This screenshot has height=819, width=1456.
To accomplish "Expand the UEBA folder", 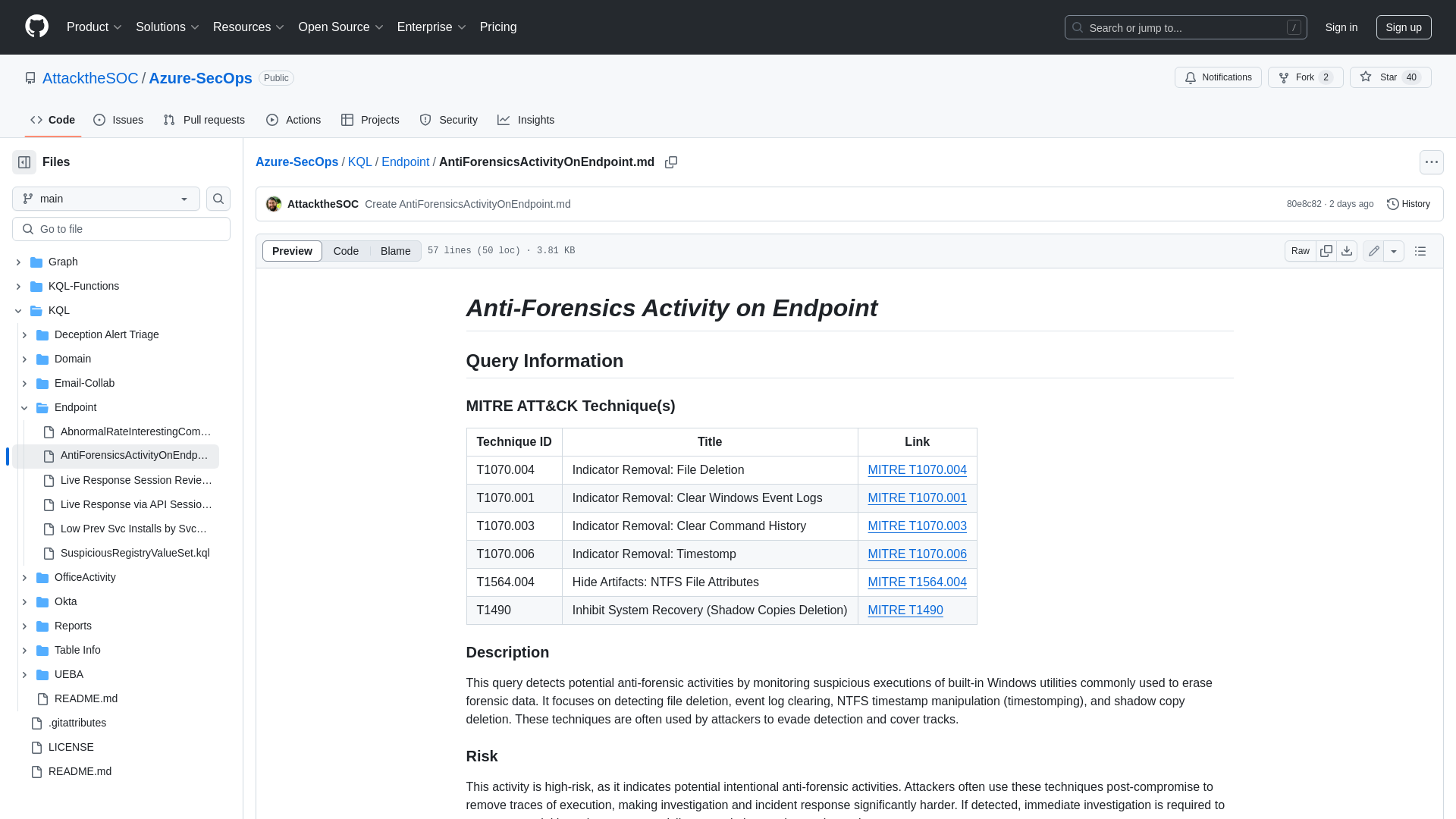I will pyautogui.click(x=24, y=675).
